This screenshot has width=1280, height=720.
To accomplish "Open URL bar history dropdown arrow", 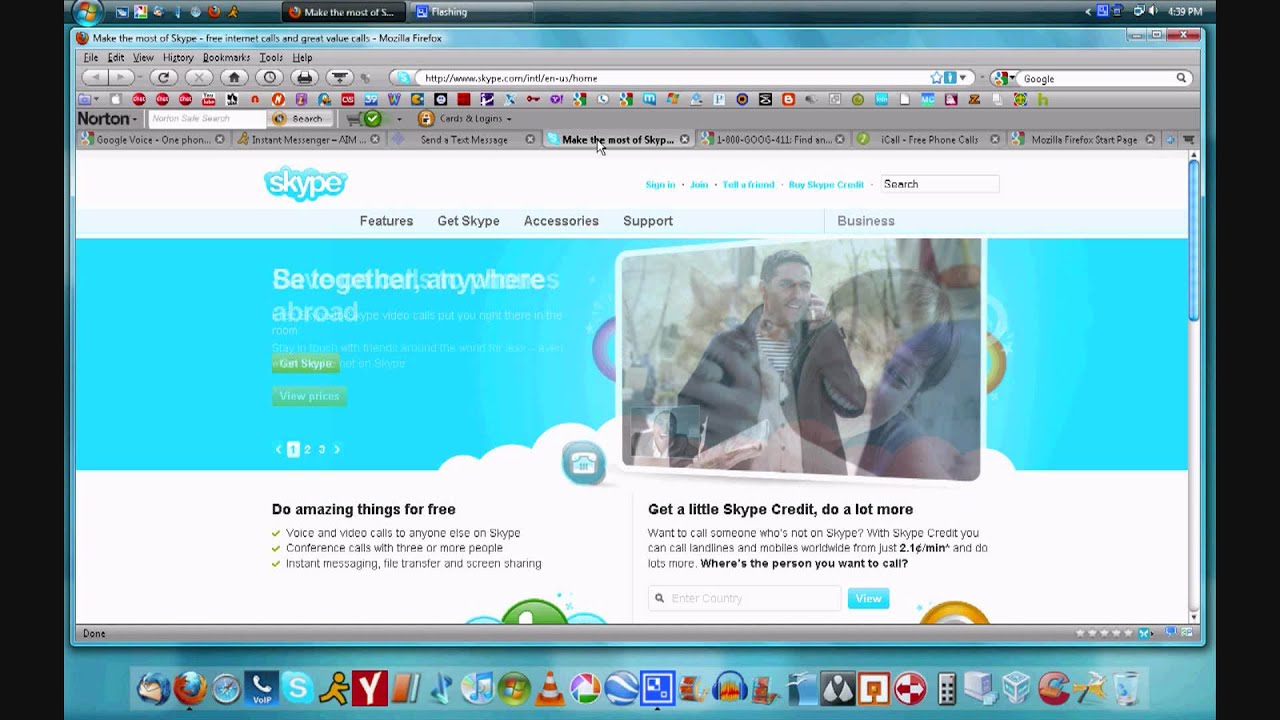I will tap(963, 77).
